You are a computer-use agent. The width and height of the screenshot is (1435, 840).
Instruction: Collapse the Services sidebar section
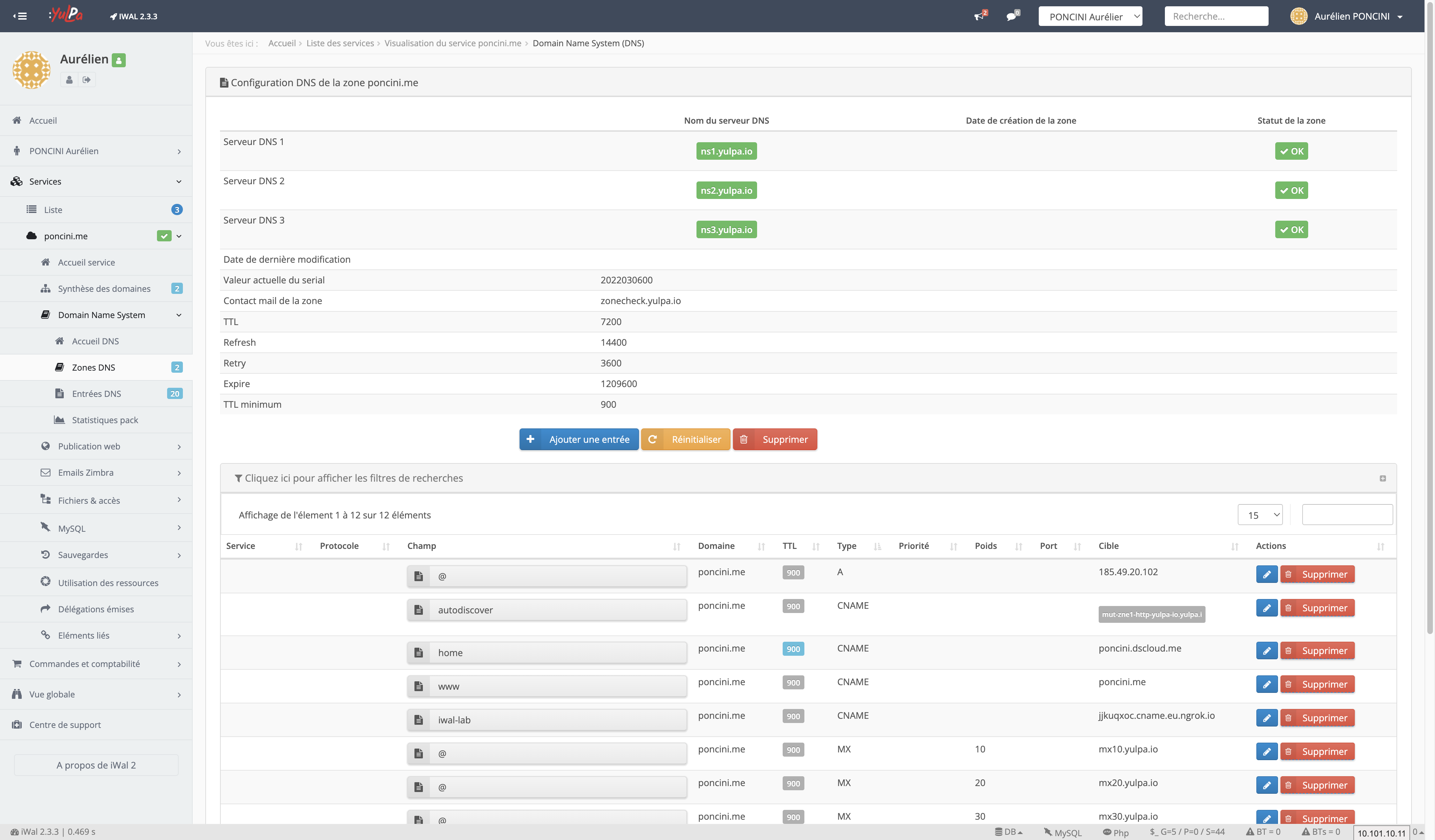(x=96, y=181)
